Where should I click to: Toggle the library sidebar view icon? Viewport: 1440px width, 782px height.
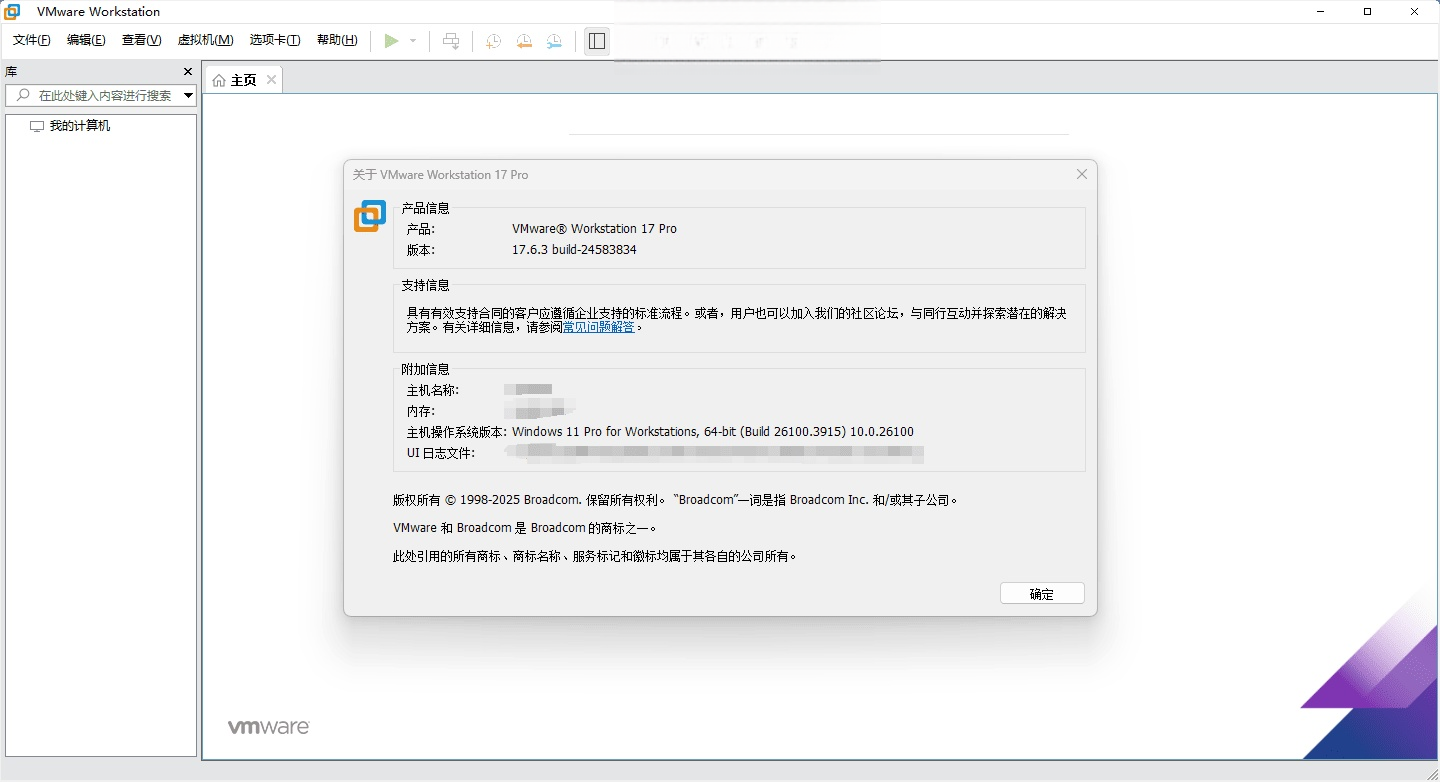click(x=597, y=41)
